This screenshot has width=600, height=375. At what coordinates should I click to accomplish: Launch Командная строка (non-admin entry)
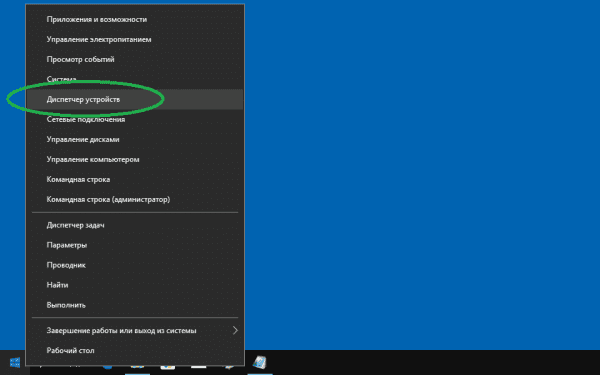click(x=135, y=179)
